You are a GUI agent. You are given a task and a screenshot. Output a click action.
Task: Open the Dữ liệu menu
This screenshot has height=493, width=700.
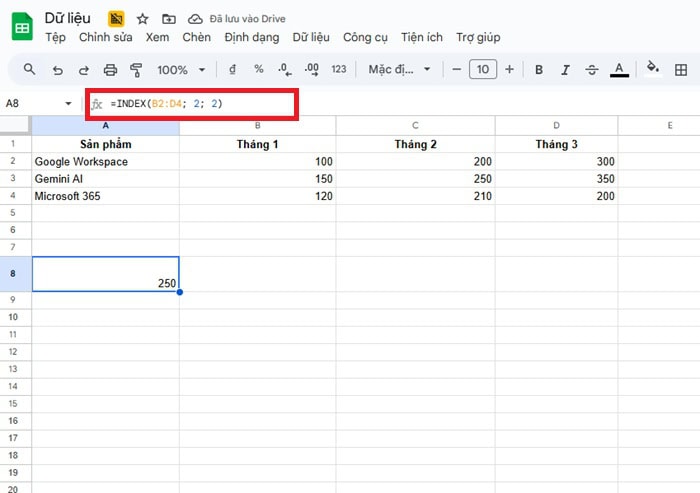pos(311,38)
